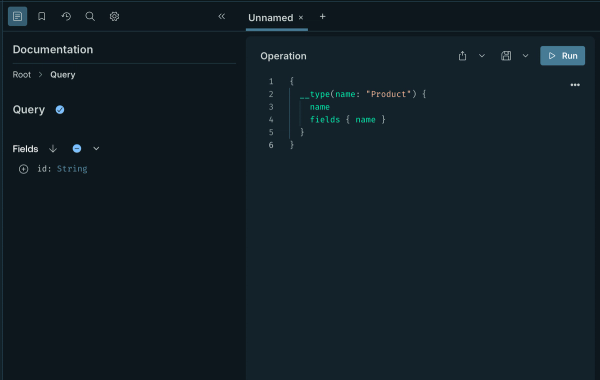
Task: Place cursor on line 3 name field
Action: [320, 107]
